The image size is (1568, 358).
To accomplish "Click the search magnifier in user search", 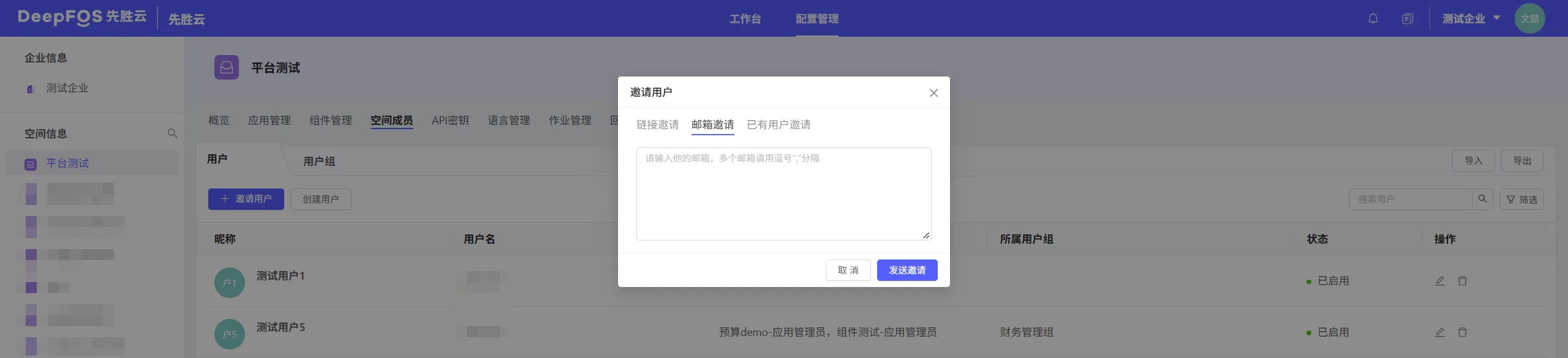I will coord(1482,199).
